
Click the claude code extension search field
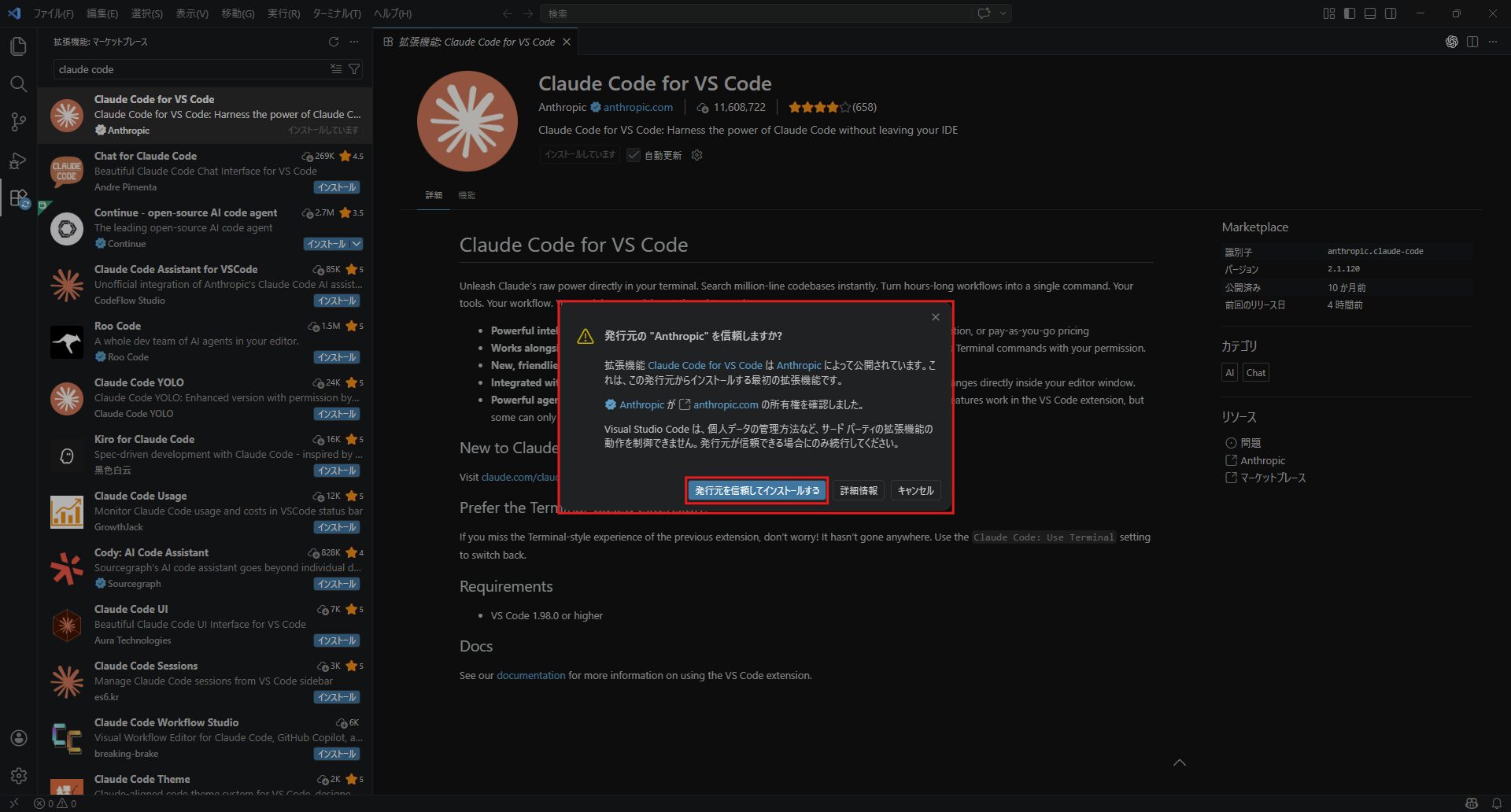tap(189, 69)
